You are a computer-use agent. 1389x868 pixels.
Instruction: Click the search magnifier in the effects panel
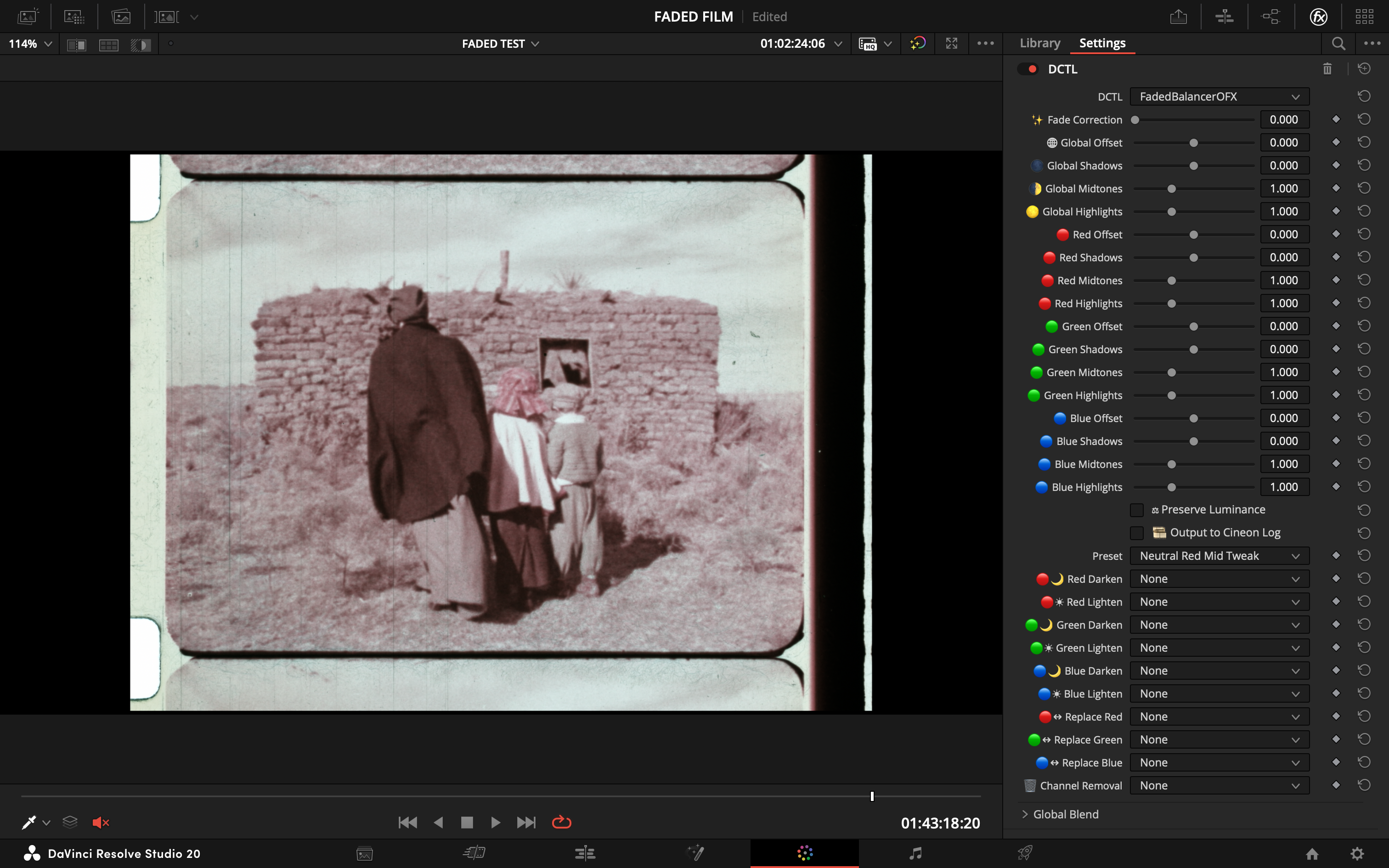pos(1338,44)
